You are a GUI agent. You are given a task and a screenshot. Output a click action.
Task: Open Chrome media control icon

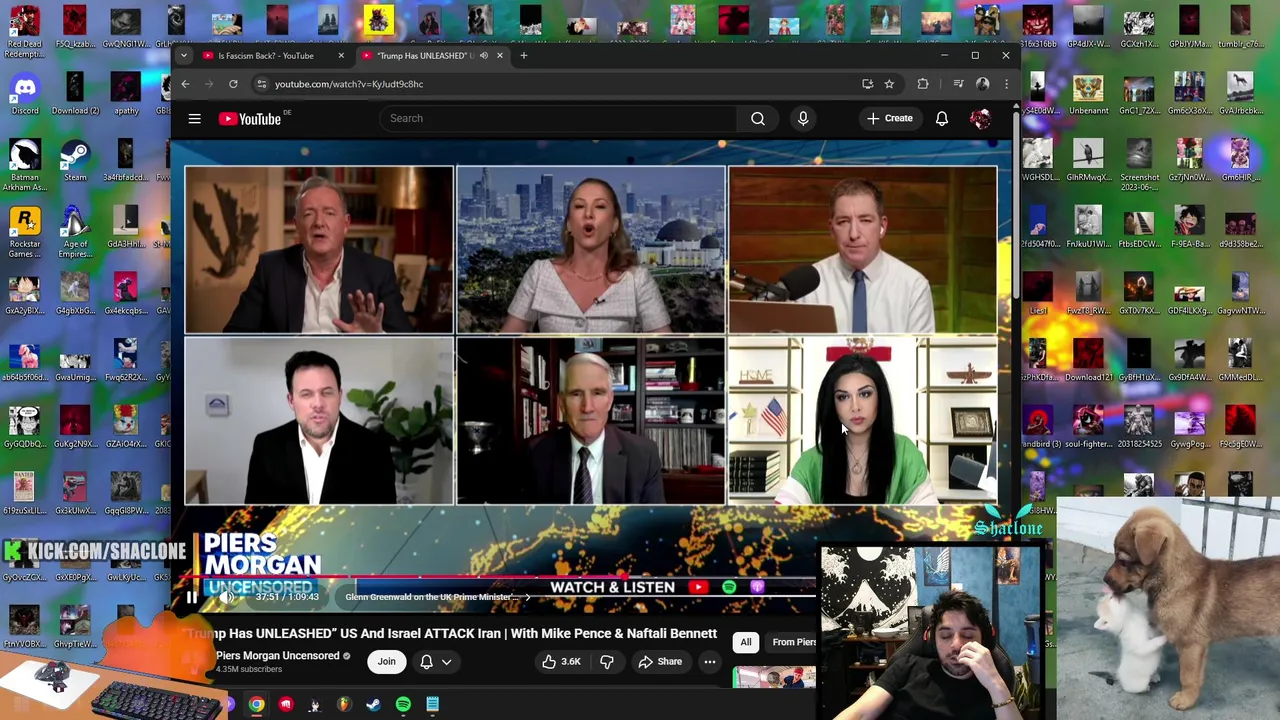coord(958,84)
